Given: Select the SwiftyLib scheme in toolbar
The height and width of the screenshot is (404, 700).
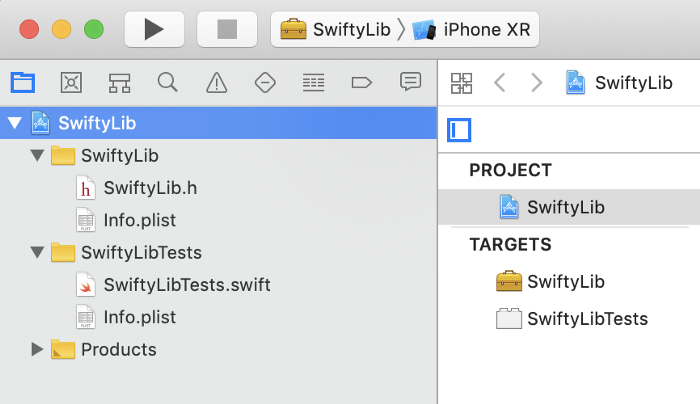Looking at the screenshot, I should pyautogui.click(x=334, y=29).
